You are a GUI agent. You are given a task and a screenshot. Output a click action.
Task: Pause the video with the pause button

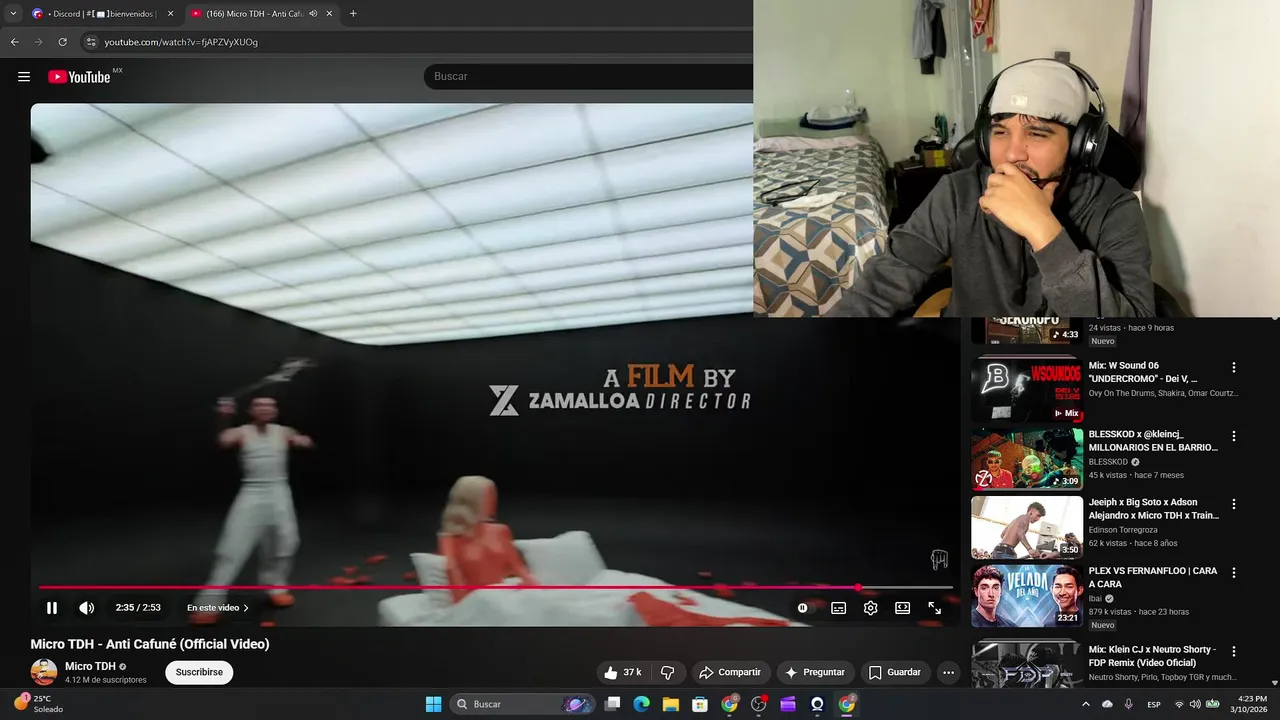(52, 608)
